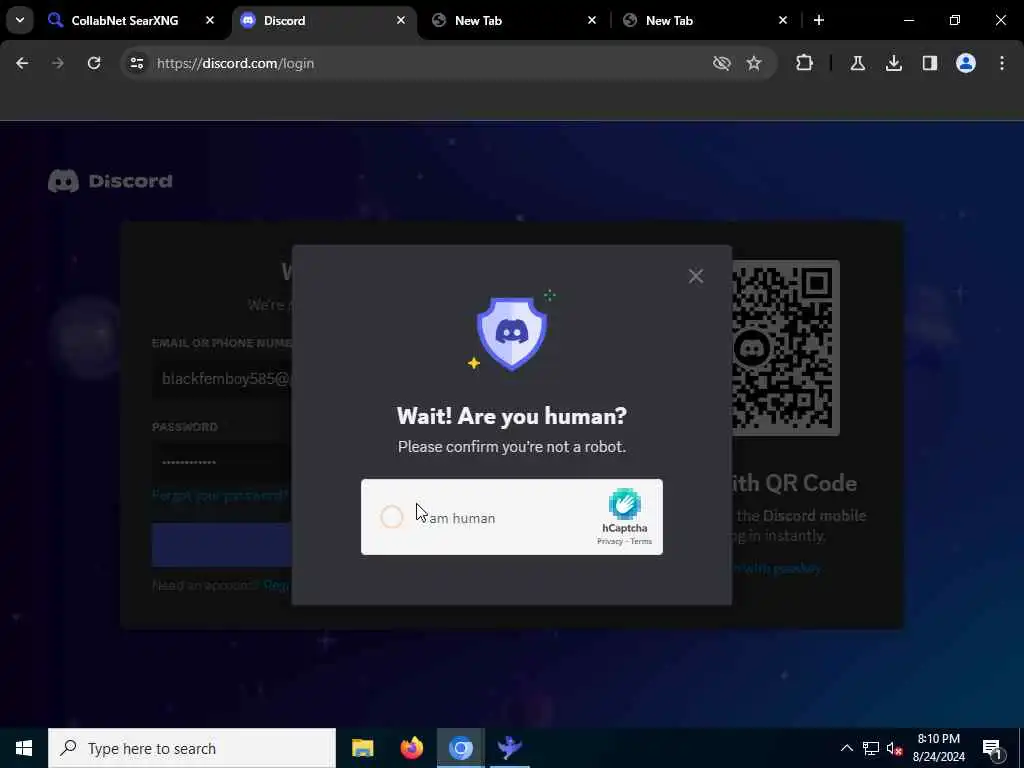
Task: View site information icon
Action: tap(136, 63)
